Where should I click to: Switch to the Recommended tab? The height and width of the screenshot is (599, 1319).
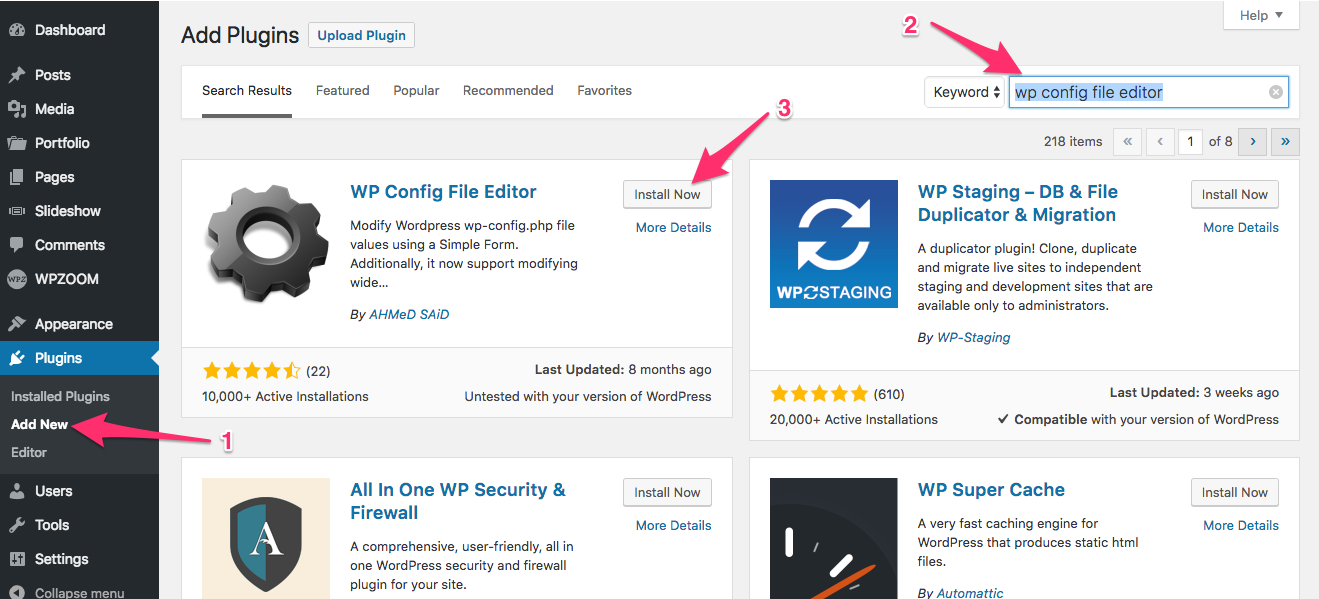[508, 90]
